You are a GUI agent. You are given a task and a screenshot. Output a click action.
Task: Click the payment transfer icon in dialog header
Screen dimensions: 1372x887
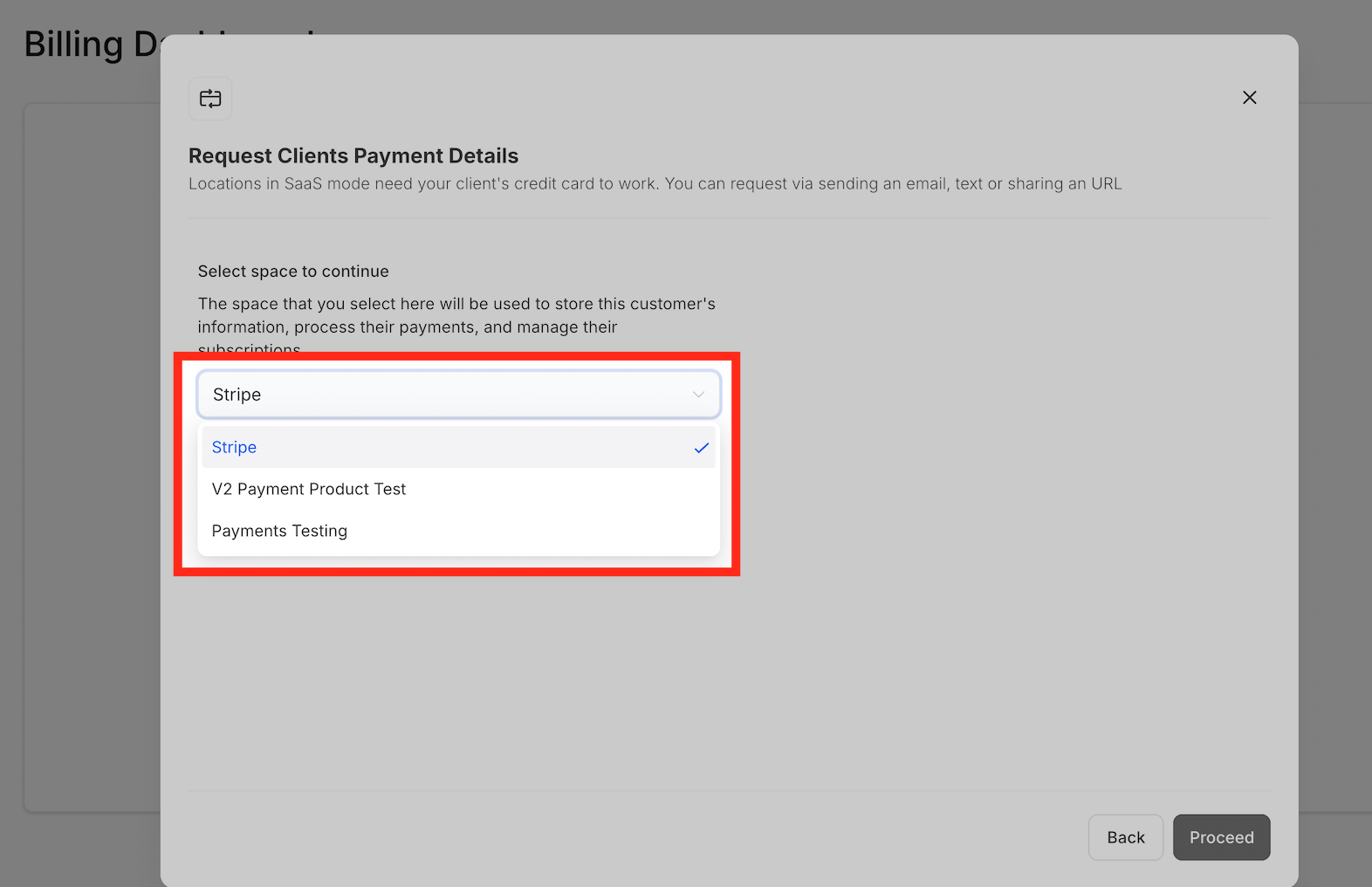point(210,99)
